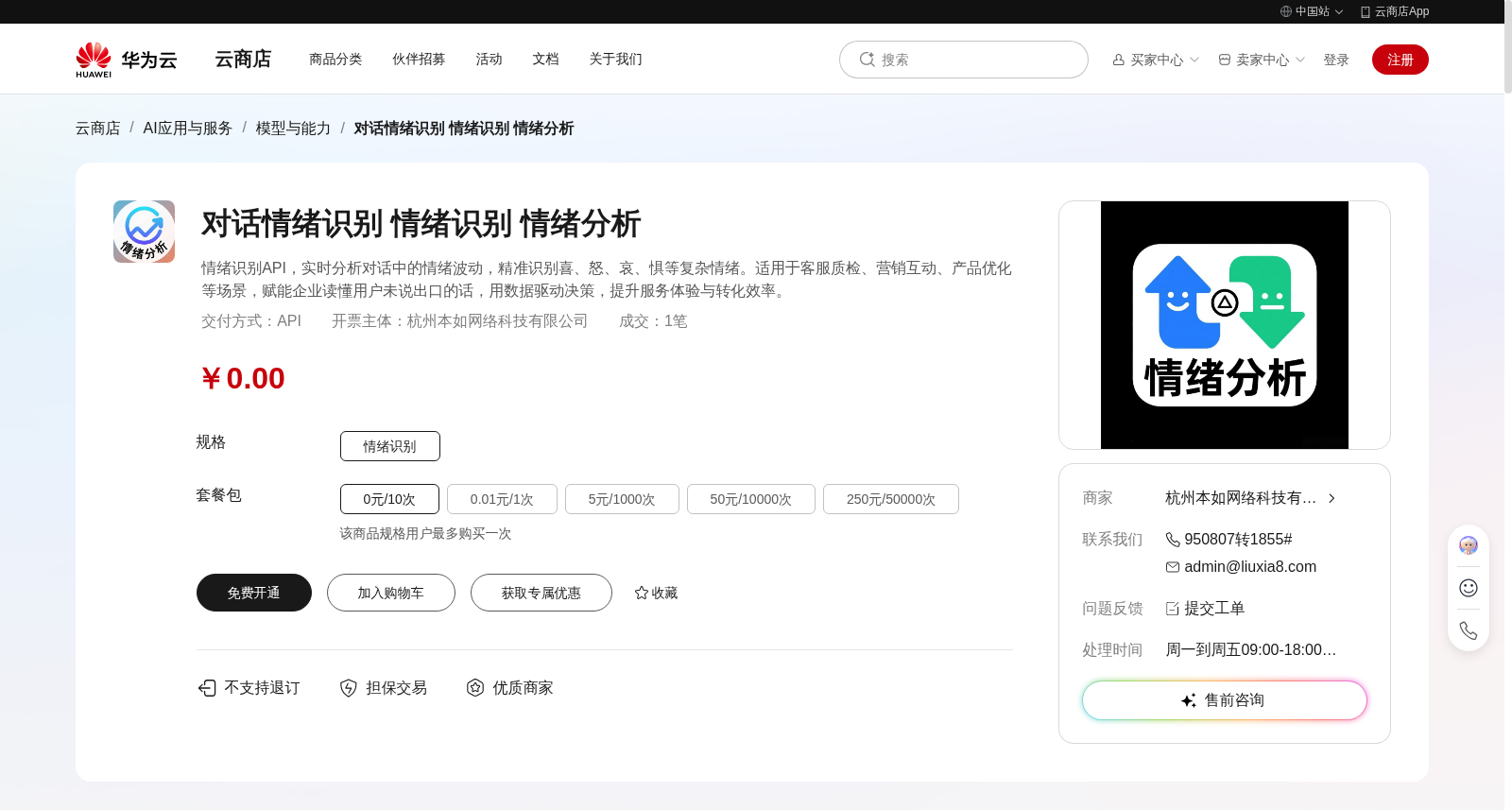Viewport: 1512px width, 810px height.
Task: Click the 售前咨询 button
Action: point(1225,700)
